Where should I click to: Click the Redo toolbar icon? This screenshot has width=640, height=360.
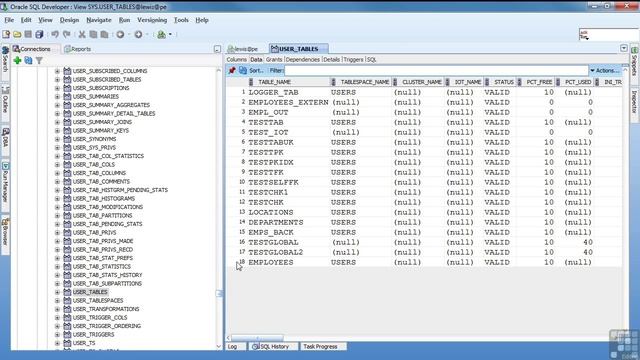(67, 35)
